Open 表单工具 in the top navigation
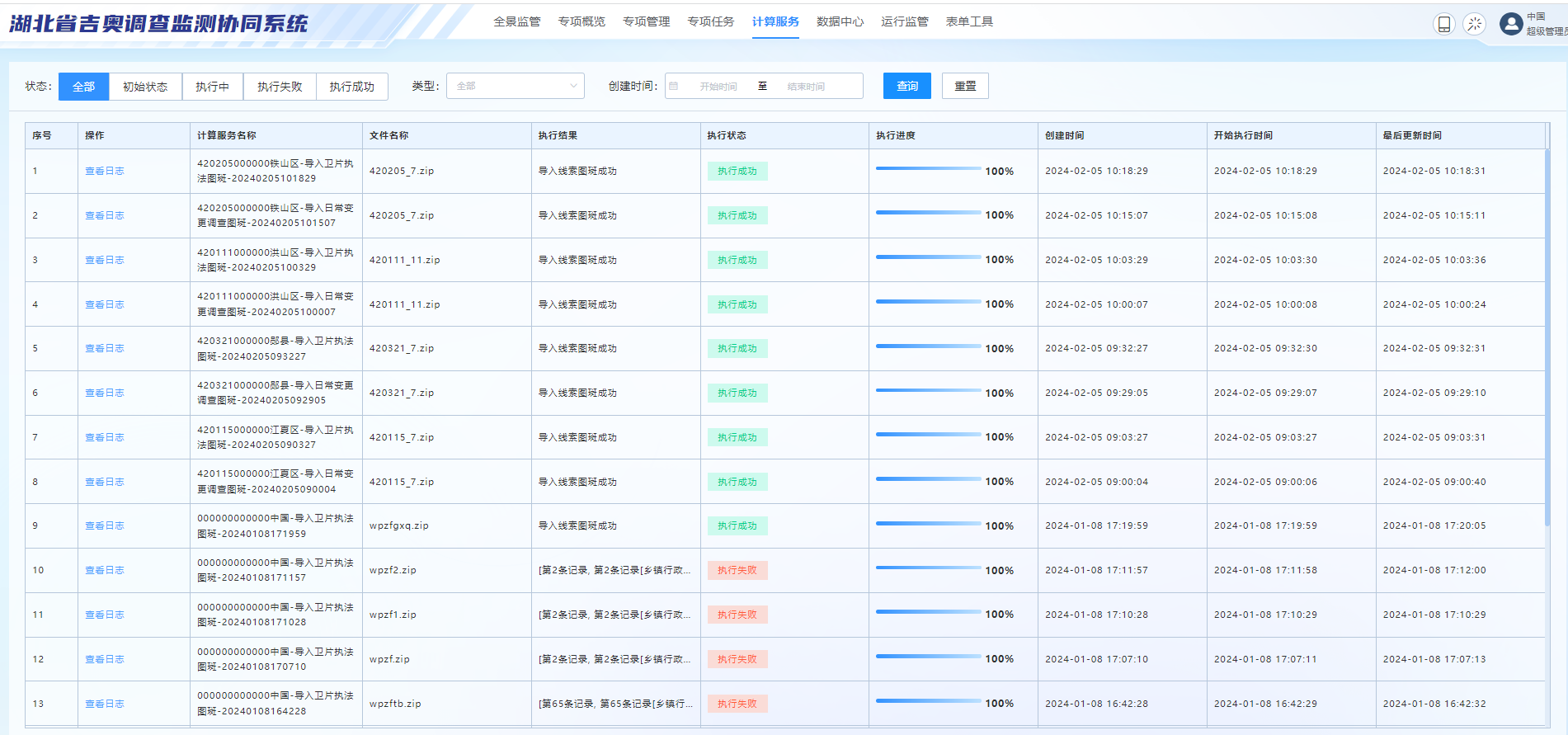 [969, 21]
